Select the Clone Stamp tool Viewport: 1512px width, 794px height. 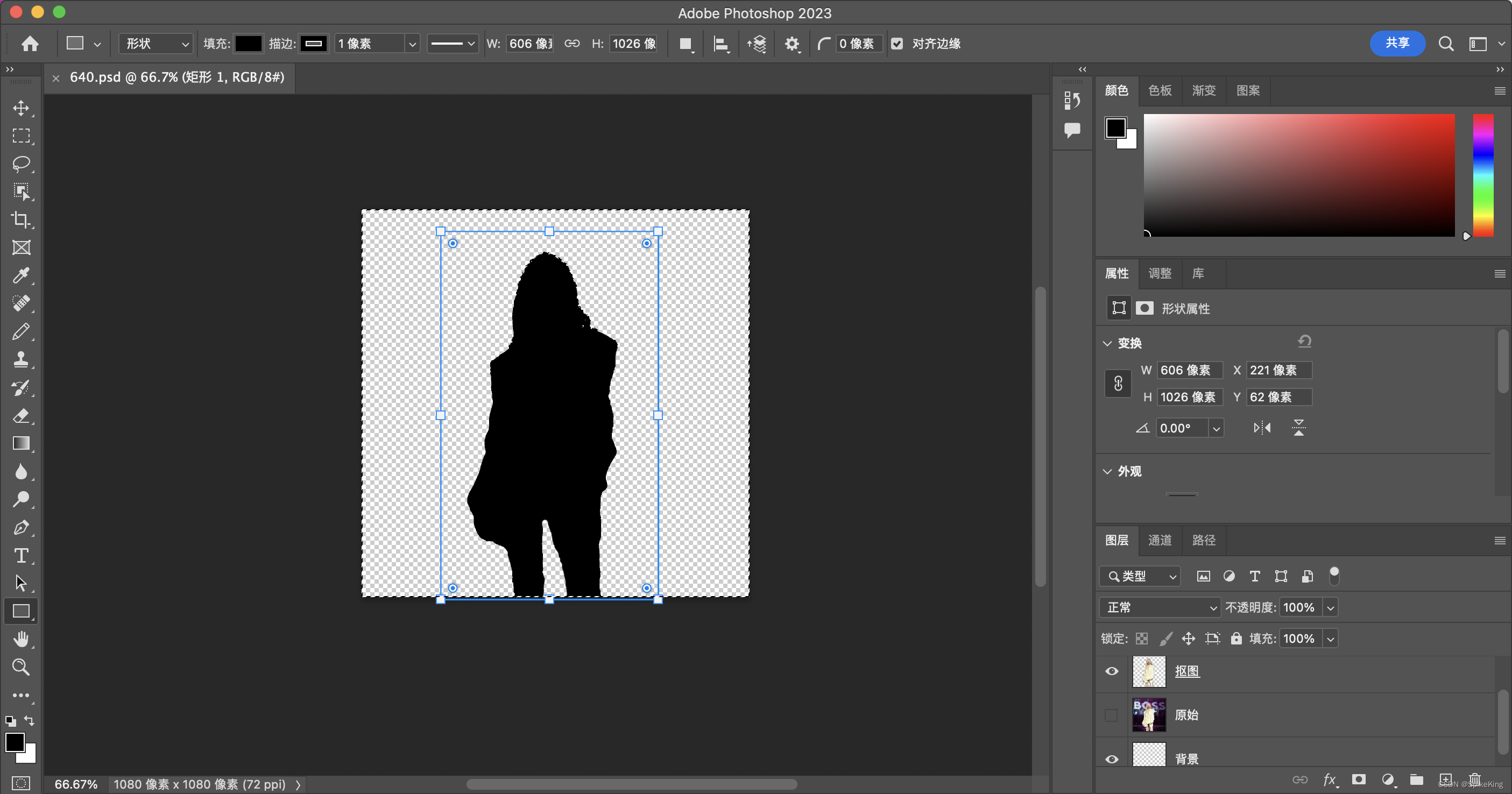coord(21,359)
